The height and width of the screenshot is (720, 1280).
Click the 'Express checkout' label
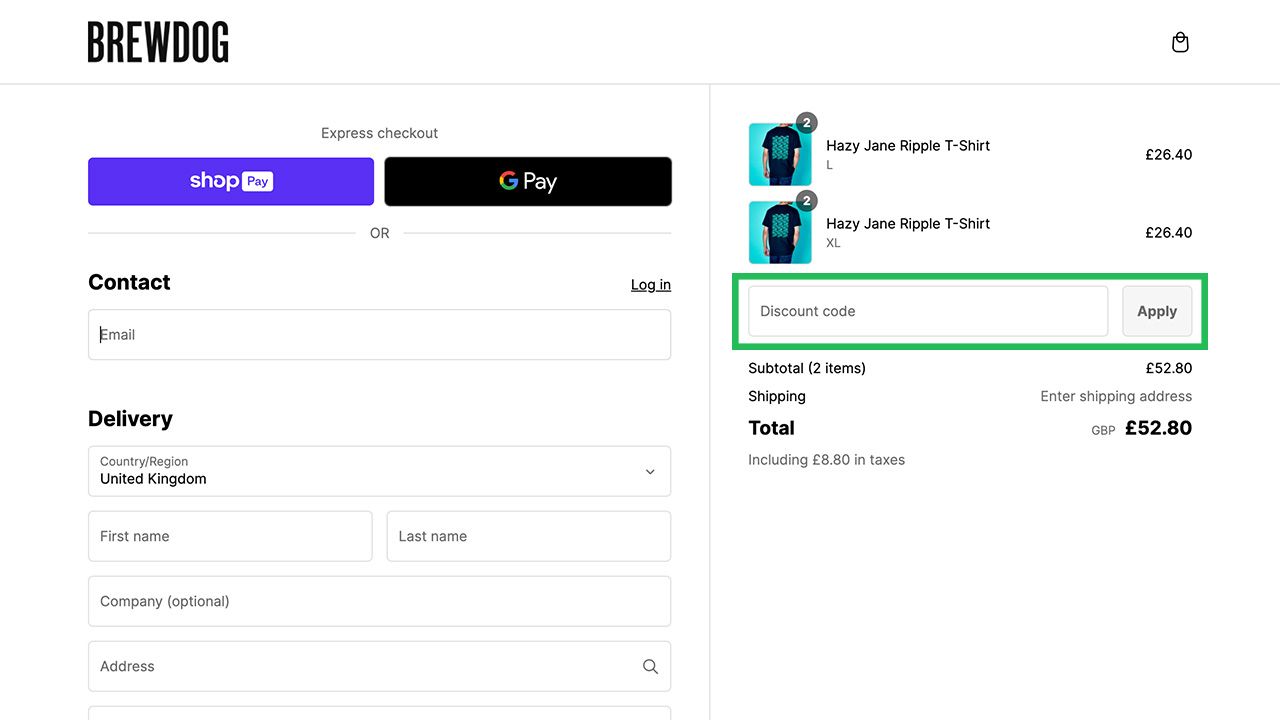click(379, 133)
